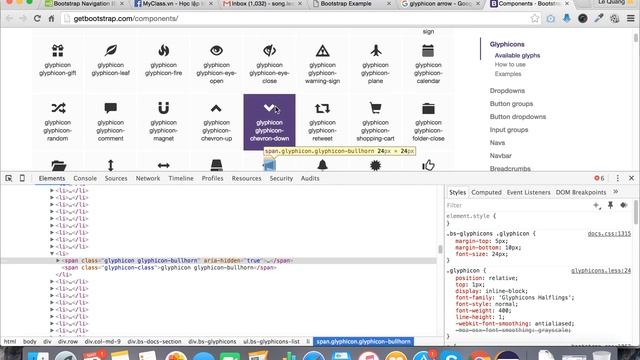Toggle element state pin icon in Styles
Image resolution: width=640 pixels, height=360 pixels.
pyautogui.click(x=610, y=205)
